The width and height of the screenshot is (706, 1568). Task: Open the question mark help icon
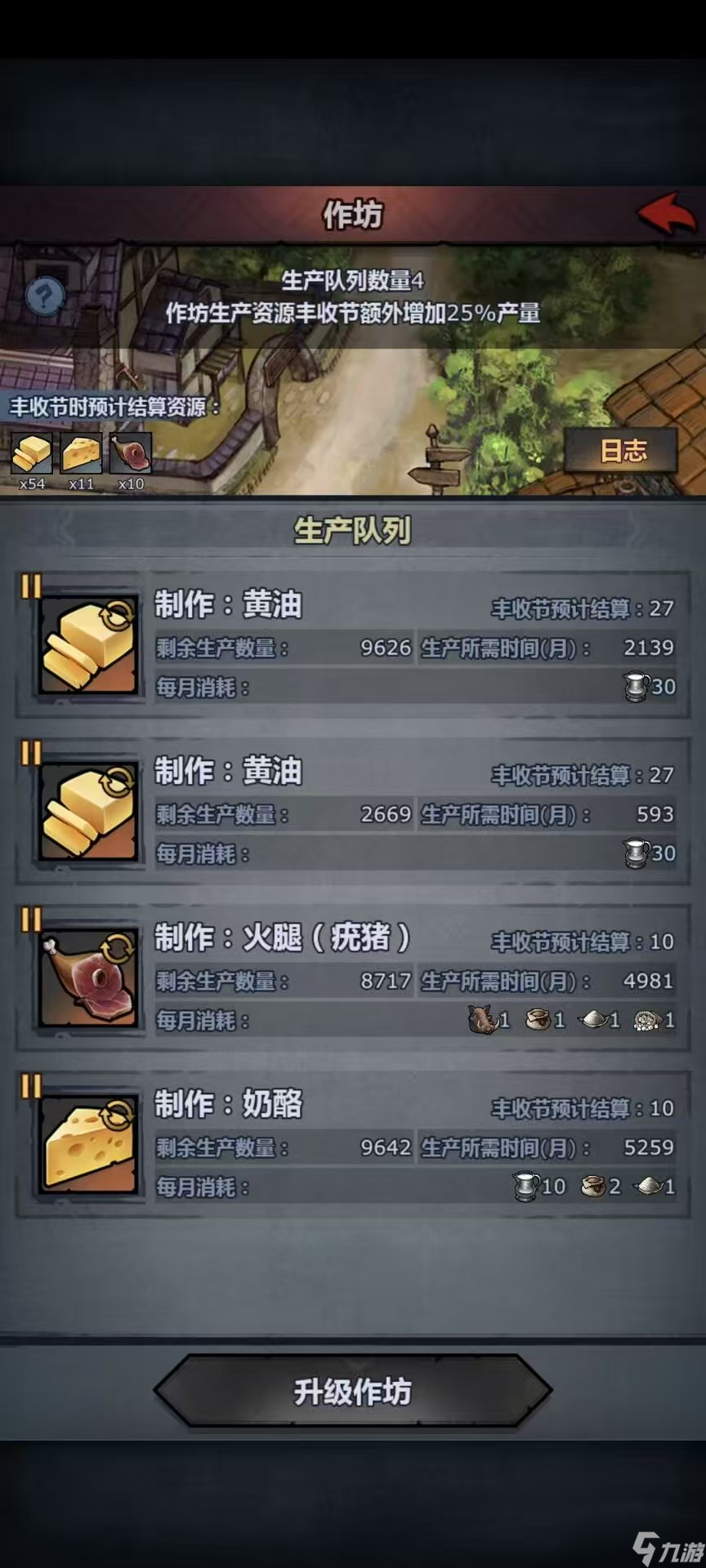tap(45, 296)
